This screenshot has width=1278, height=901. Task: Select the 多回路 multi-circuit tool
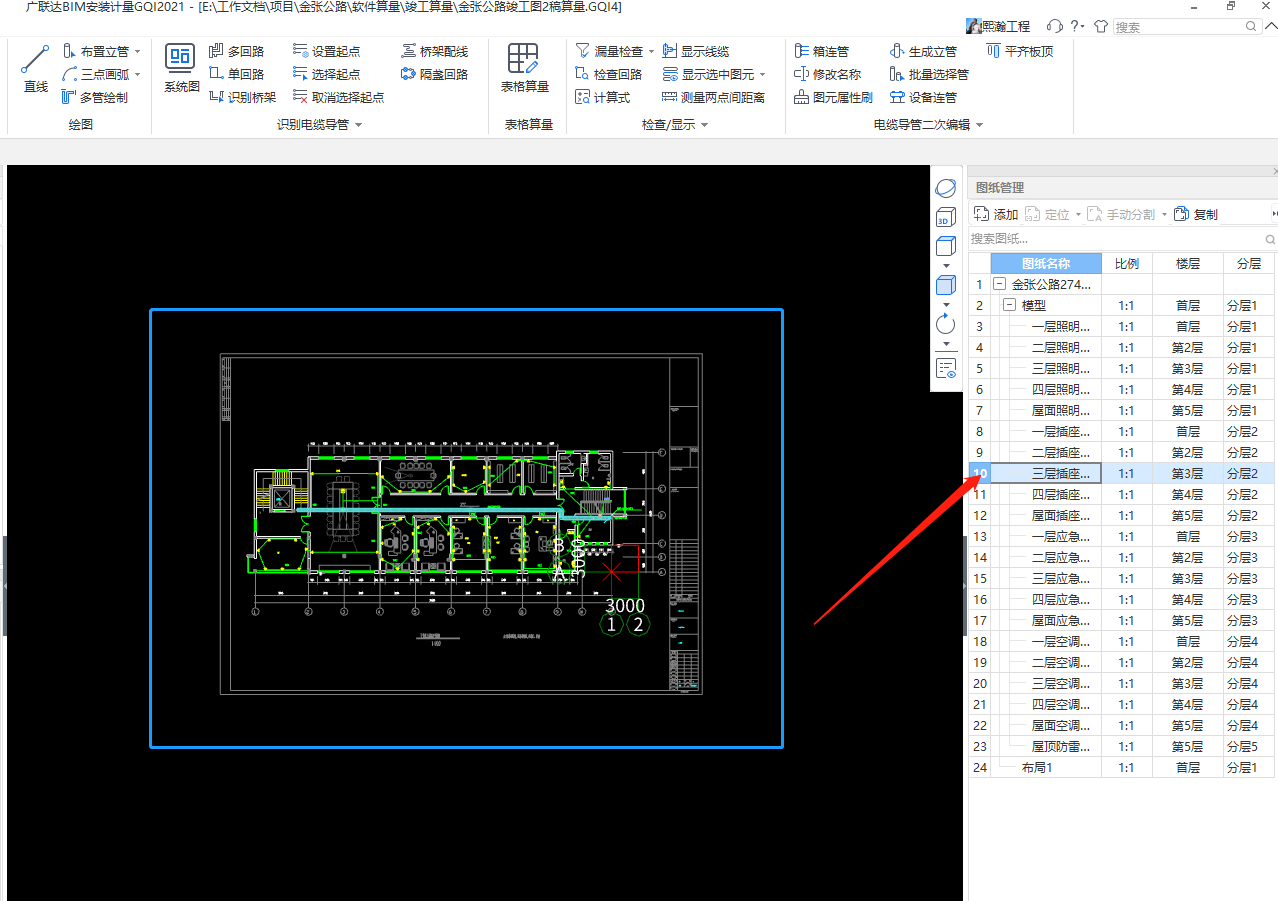click(237, 51)
